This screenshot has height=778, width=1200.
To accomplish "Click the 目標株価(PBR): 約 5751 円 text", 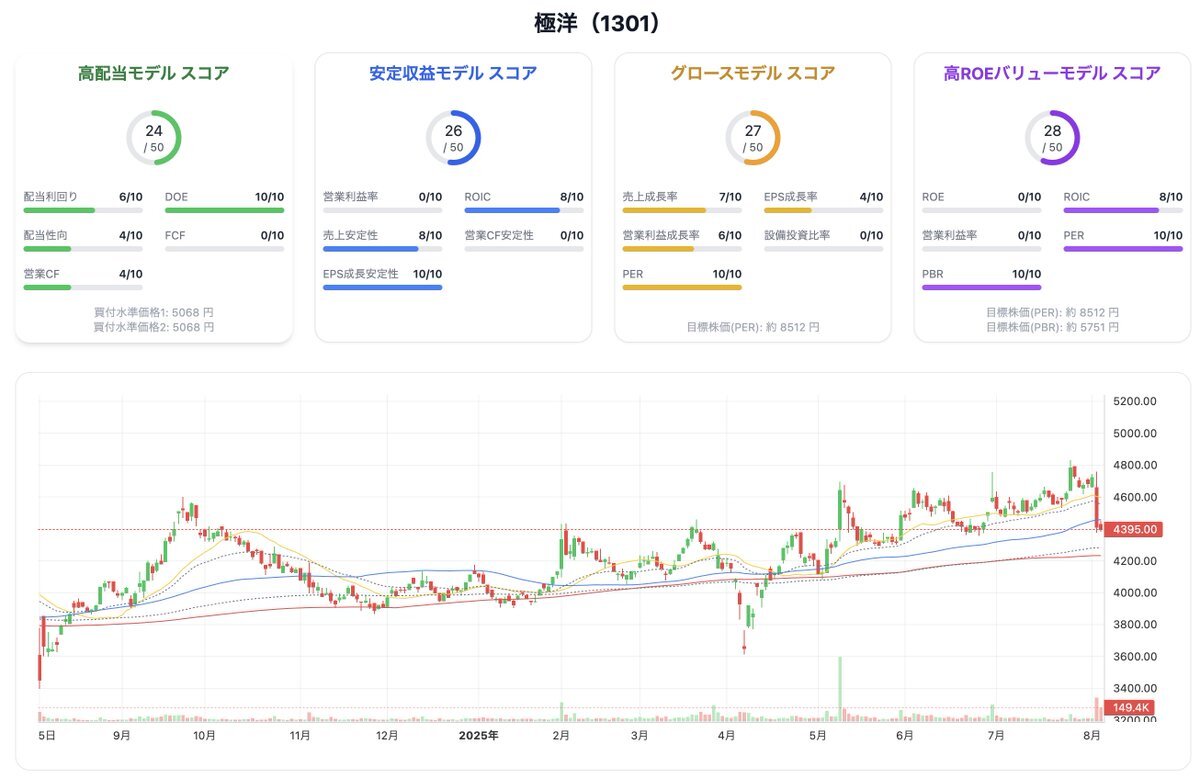I will point(1052,327).
